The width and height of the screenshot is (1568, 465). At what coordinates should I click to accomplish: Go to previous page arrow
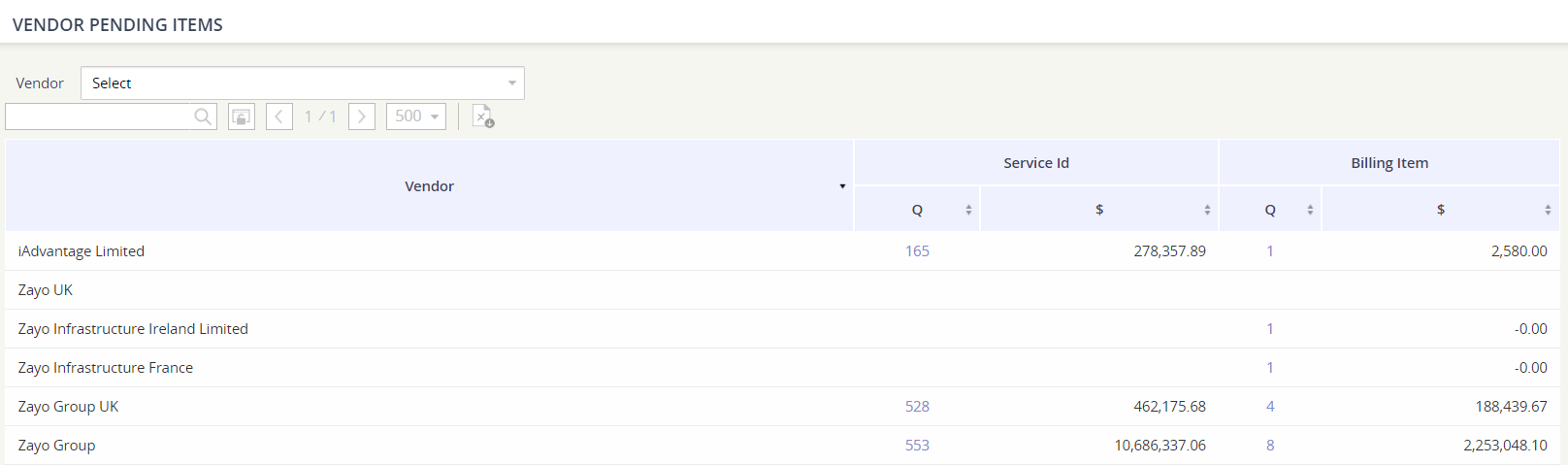pyautogui.click(x=279, y=116)
